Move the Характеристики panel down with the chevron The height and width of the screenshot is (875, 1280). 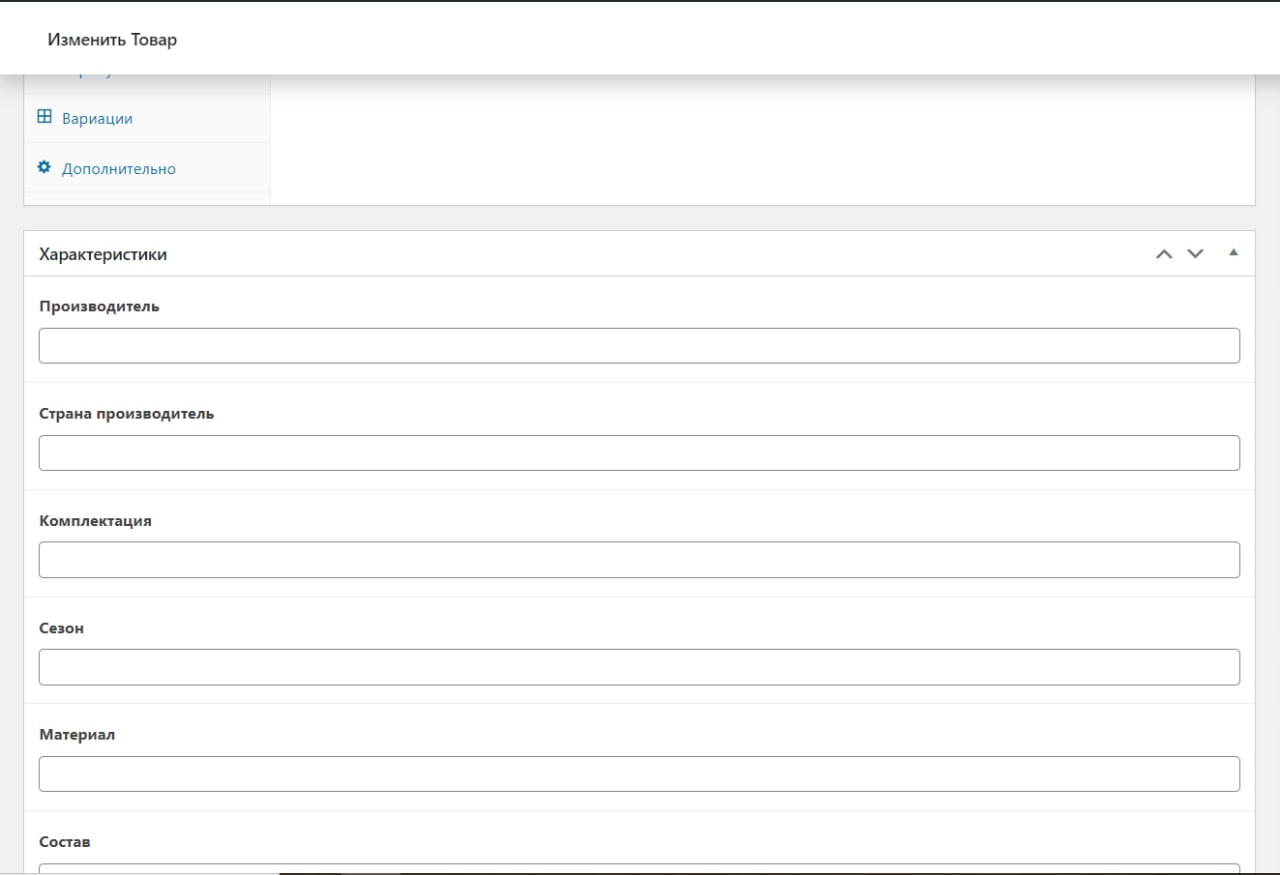coord(1195,254)
